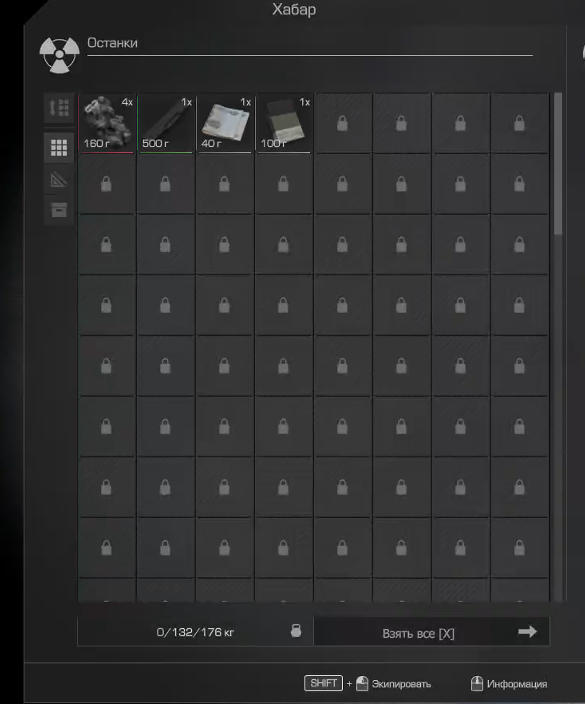Image resolution: width=585 pixels, height=704 pixels.
Task: Click the arrow next to Взять все
Action: pyautogui.click(x=527, y=632)
